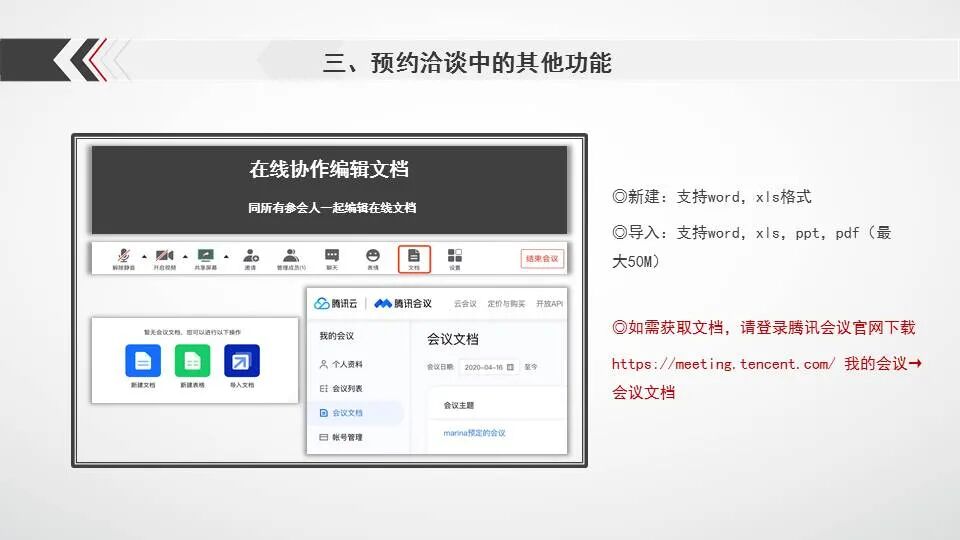Expand video options arrow beside camera
The image size is (960, 540).
[185, 257]
